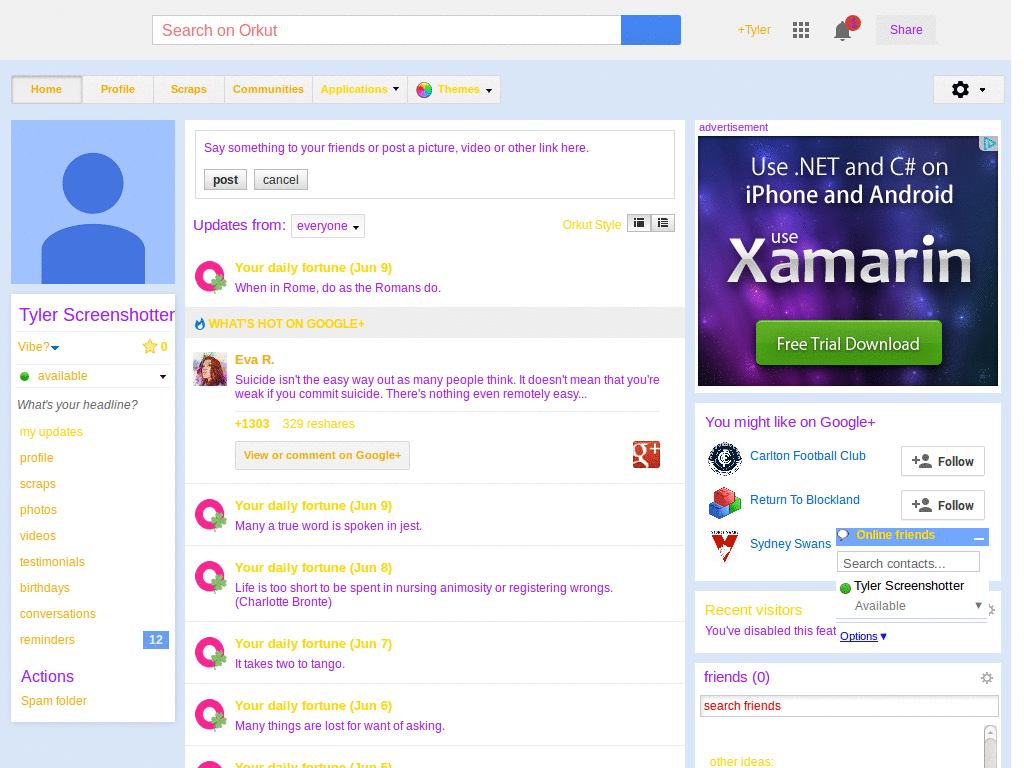Screen dimensions: 1024x768
Task: Click the Carlton Football Club logo
Action: point(724,458)
